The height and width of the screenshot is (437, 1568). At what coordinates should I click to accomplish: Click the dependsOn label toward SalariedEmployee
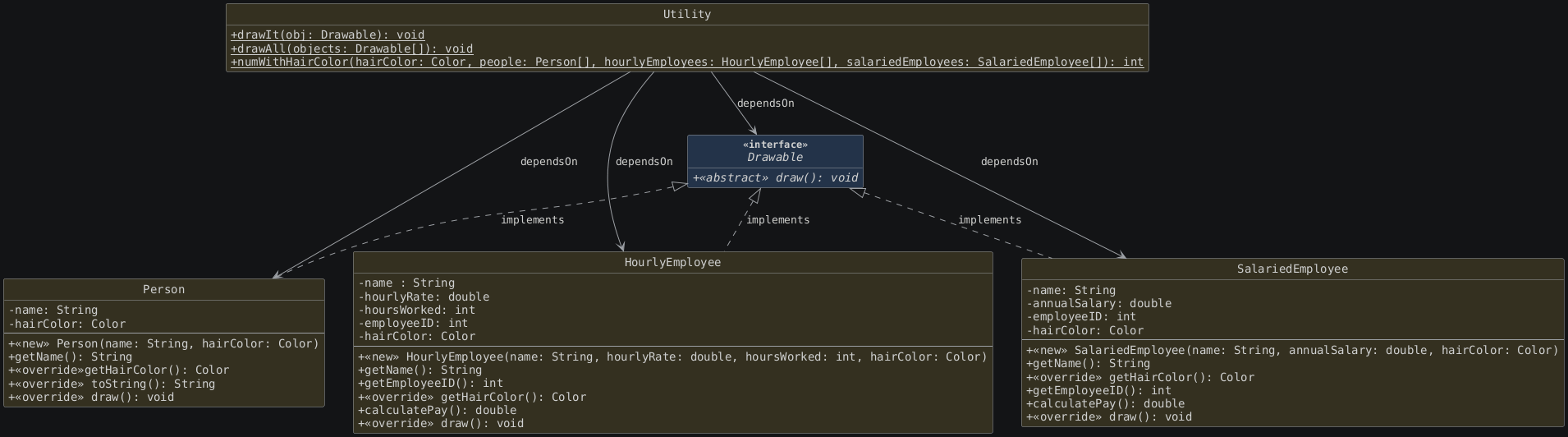[1009, 162]
